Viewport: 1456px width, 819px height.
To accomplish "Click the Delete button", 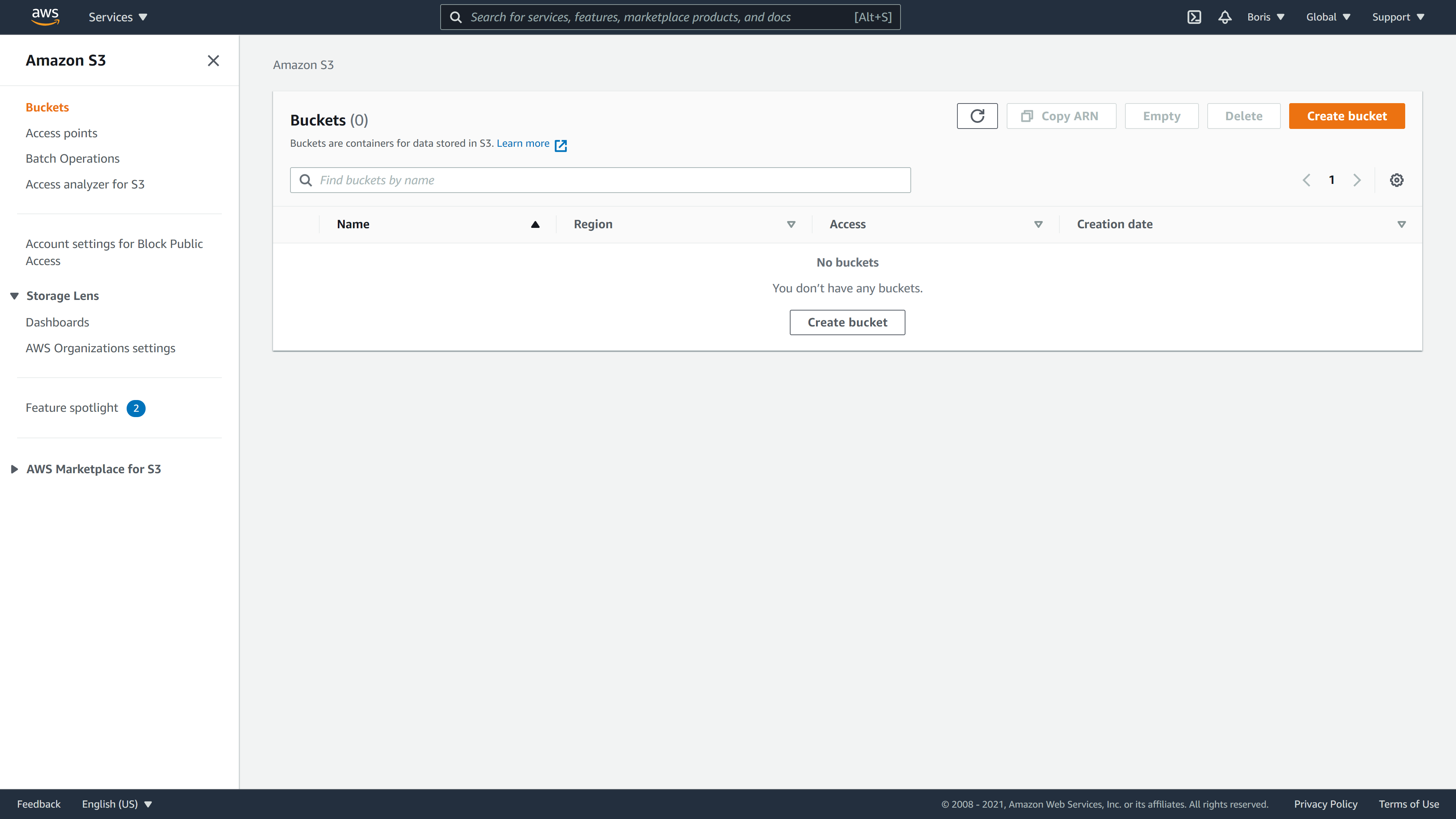I will point(1244,116).
